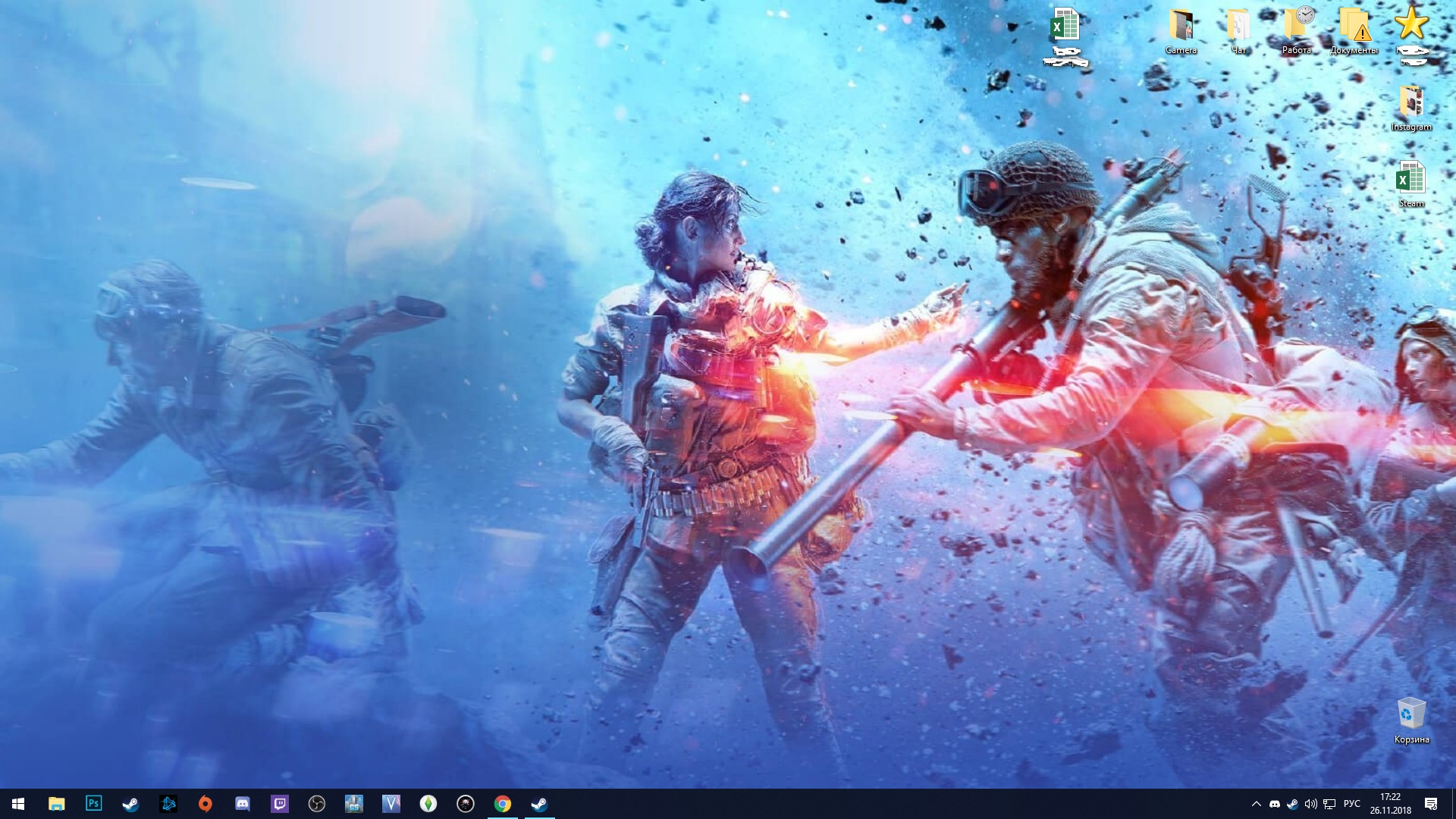Open Cities Skylines from the taskbar
Viewport: 1456px width, 819px height.
pos(354,804)
